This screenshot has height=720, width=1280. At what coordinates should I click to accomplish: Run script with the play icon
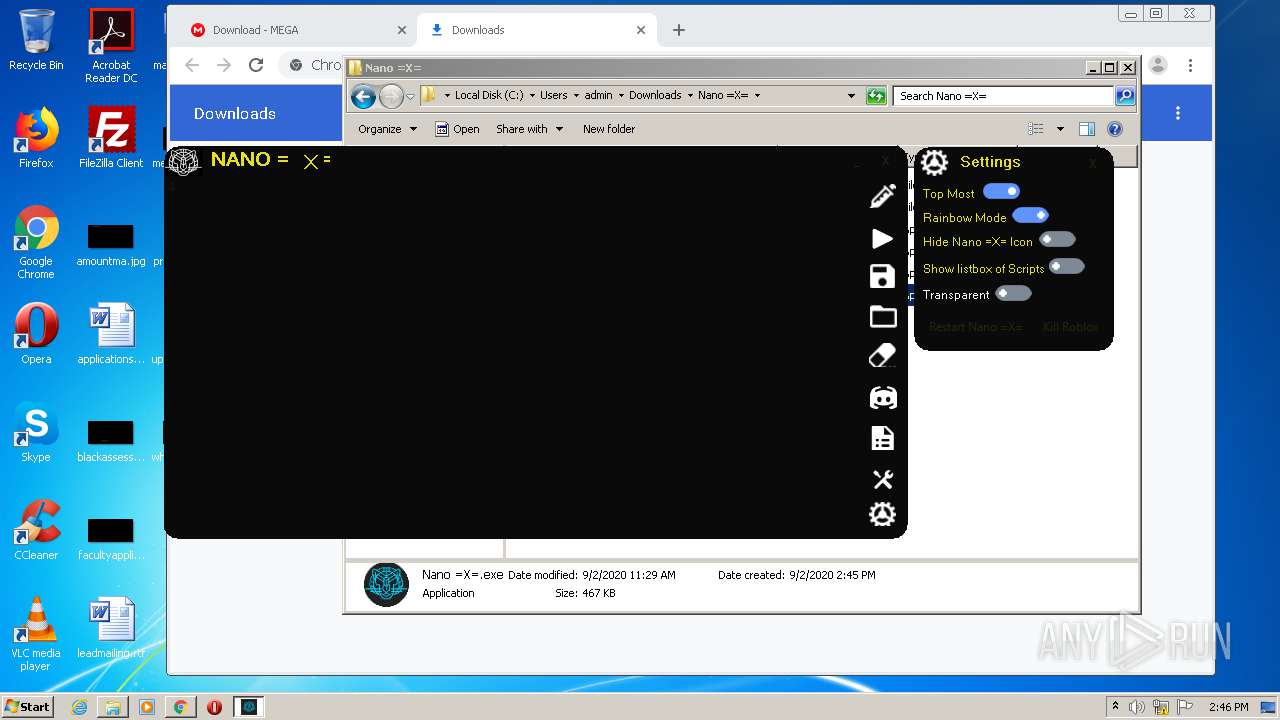(882, 238)
